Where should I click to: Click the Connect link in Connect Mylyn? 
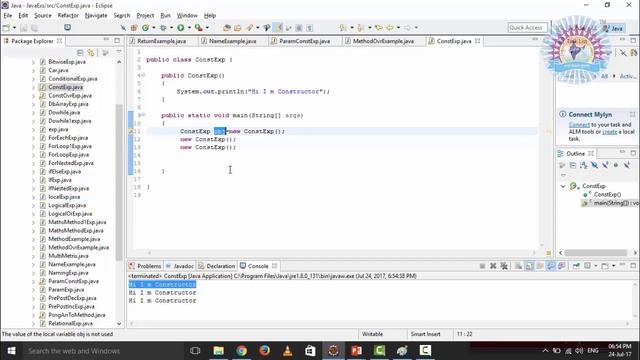(x=579, y=125)
